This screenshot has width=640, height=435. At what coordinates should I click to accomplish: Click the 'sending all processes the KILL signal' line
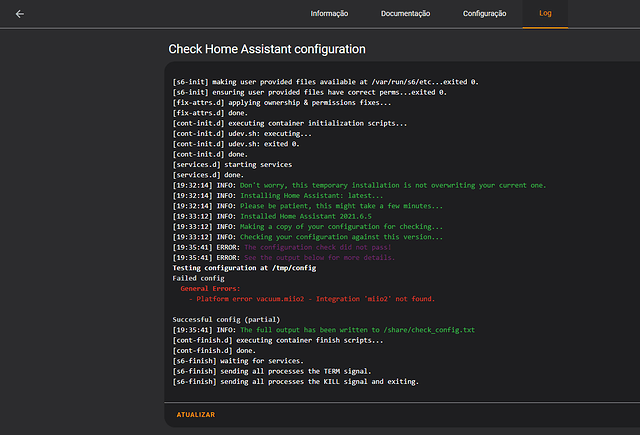pos(295,381)
